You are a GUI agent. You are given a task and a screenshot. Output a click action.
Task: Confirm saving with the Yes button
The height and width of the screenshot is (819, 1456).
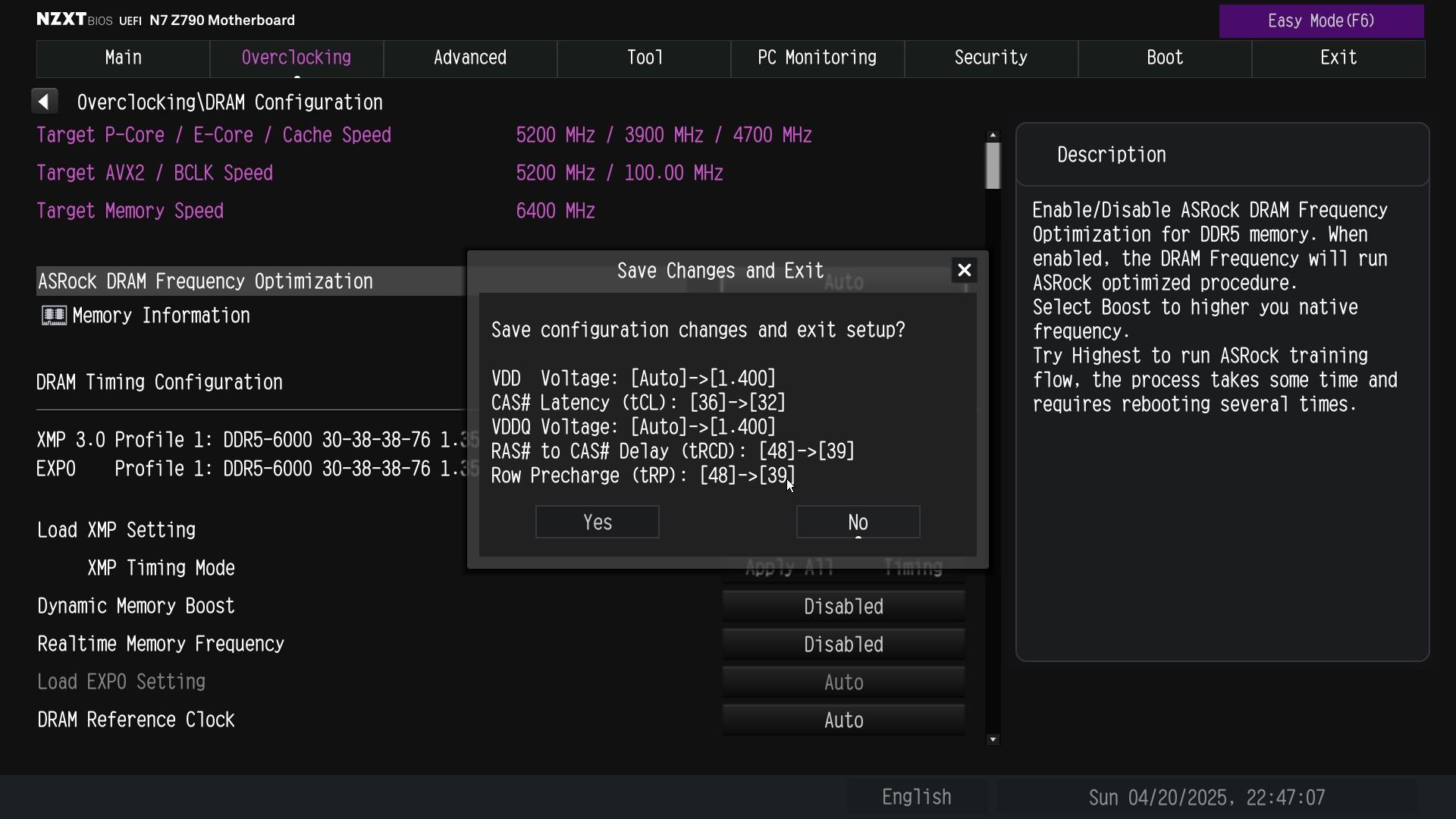pyautogui.click(x=598, y=522)
